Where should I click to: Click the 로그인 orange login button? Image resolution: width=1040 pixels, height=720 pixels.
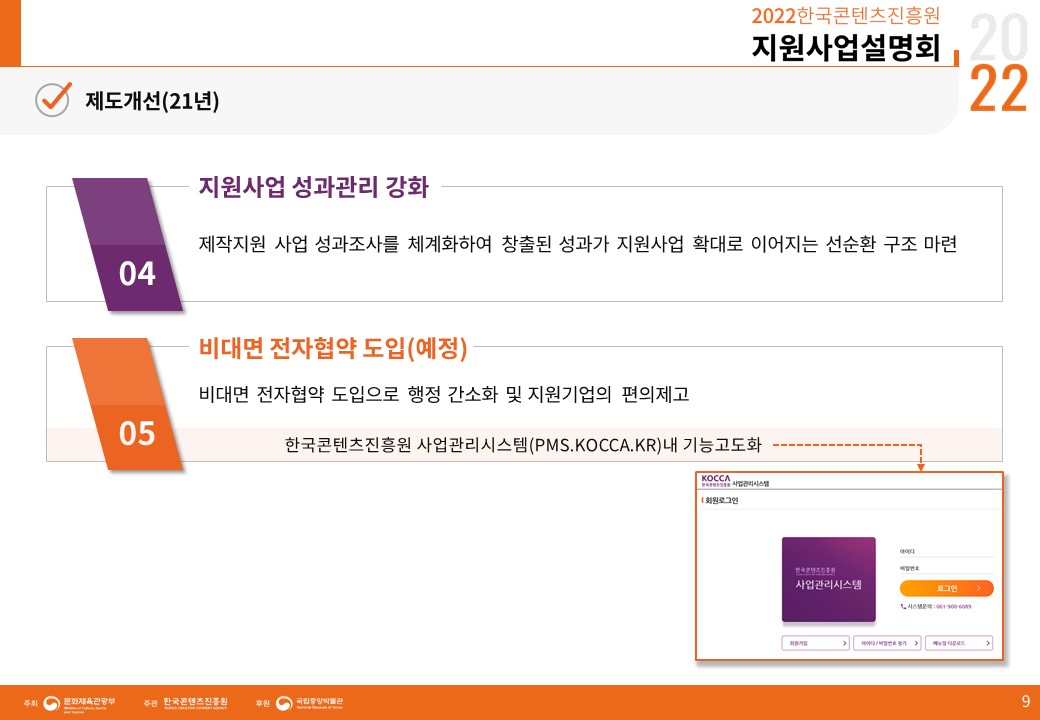pos(946,588)
